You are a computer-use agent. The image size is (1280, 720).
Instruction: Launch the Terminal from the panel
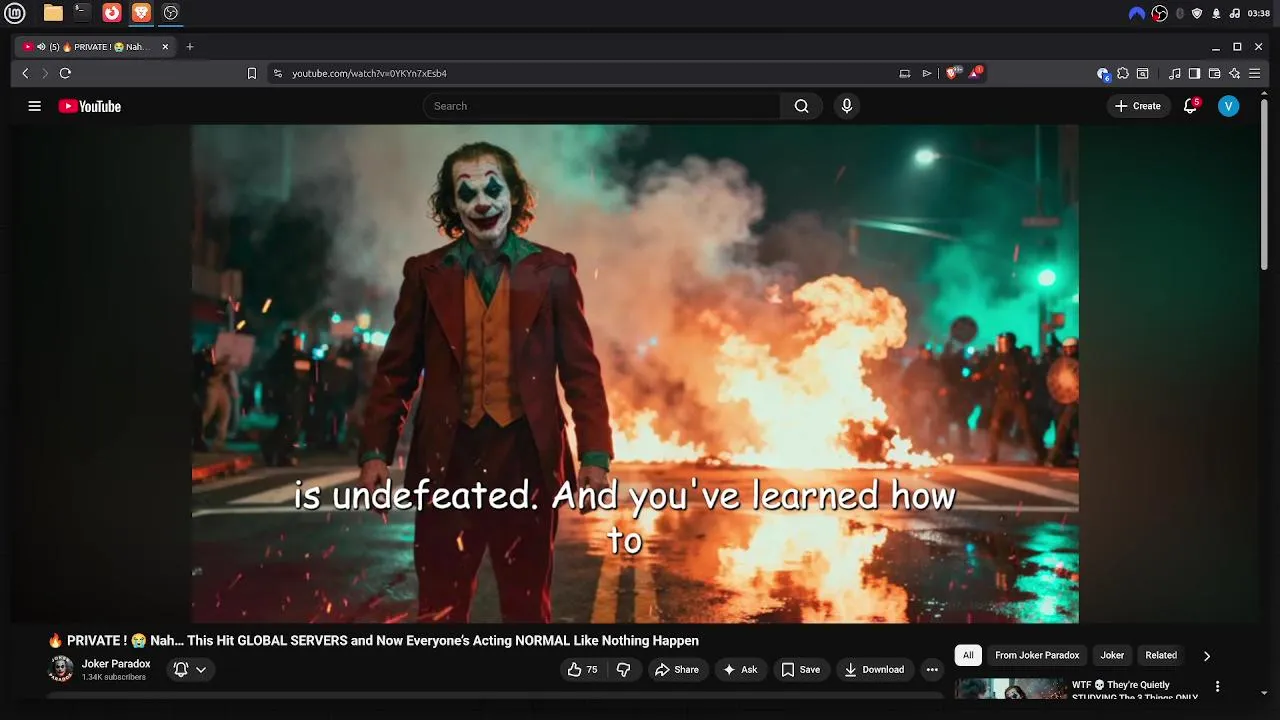click(82, 13)
